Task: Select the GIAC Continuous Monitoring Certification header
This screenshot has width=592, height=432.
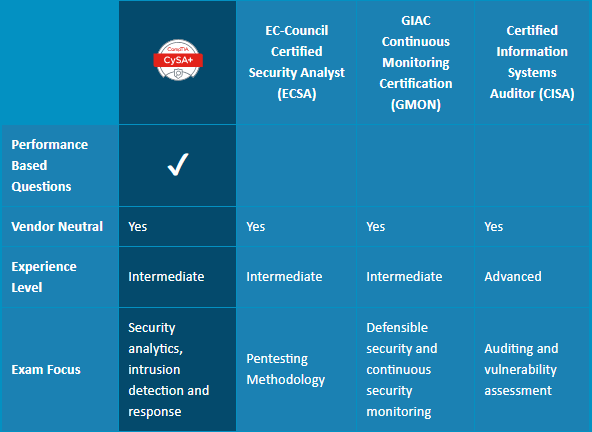Action: [416, 62]
